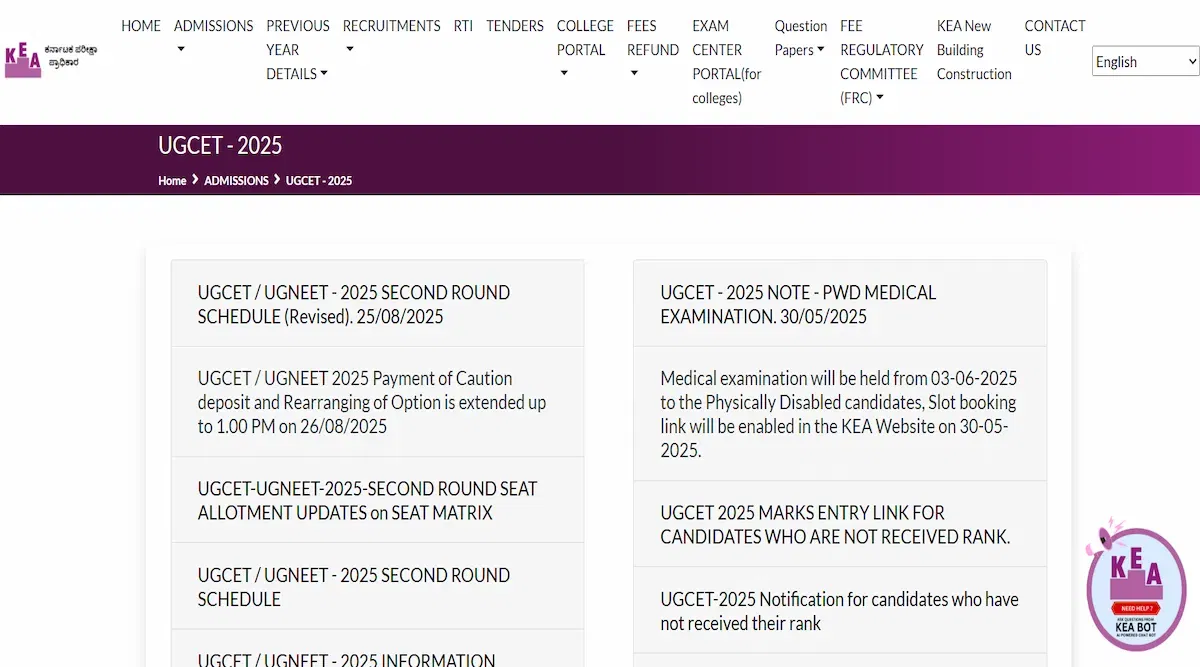Open the RTI menu item
The width and height of the screenshot is (1200, 667).
point(463,26)
